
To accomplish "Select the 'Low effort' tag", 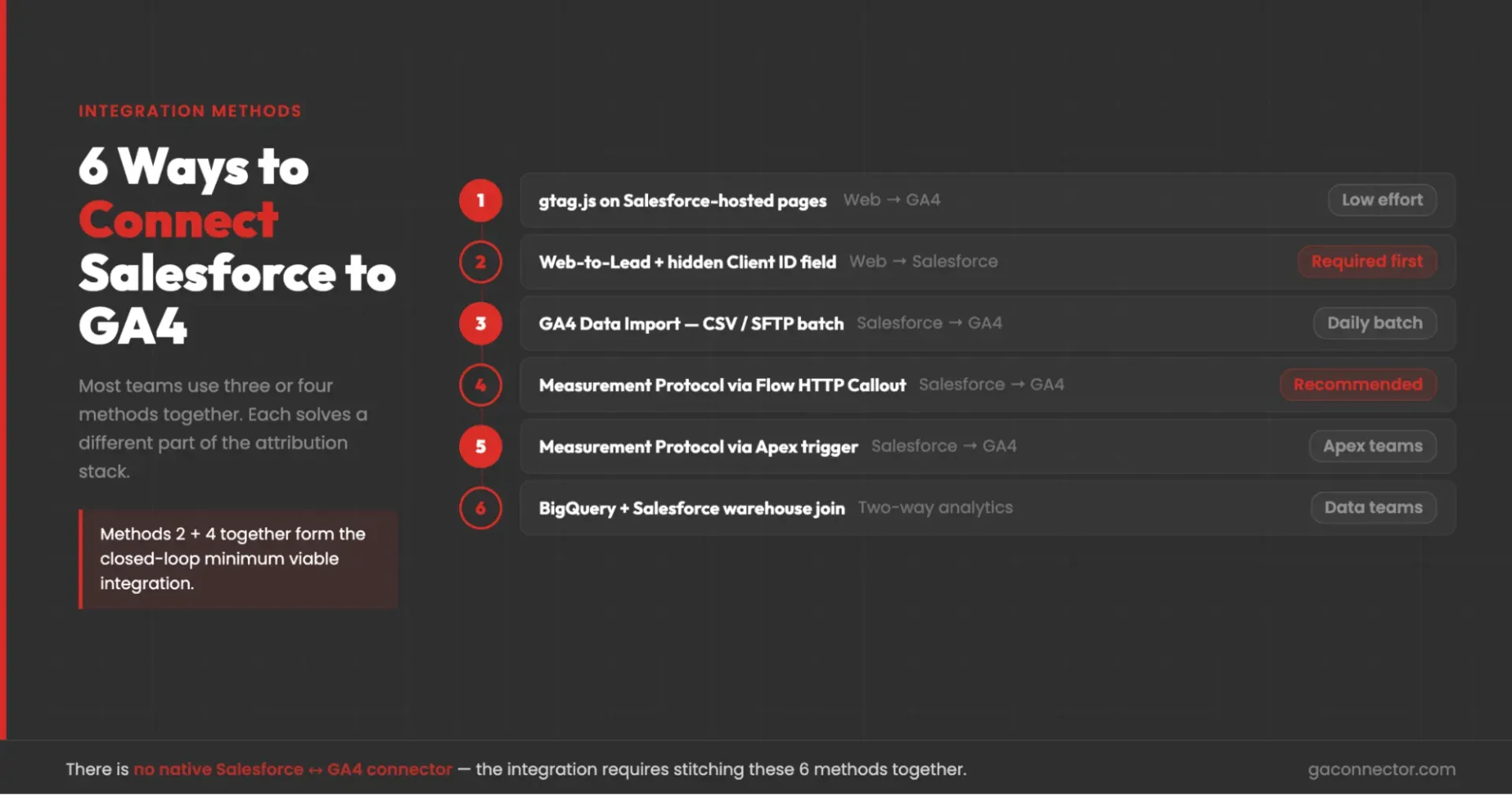I will [x=1382, y=200].
